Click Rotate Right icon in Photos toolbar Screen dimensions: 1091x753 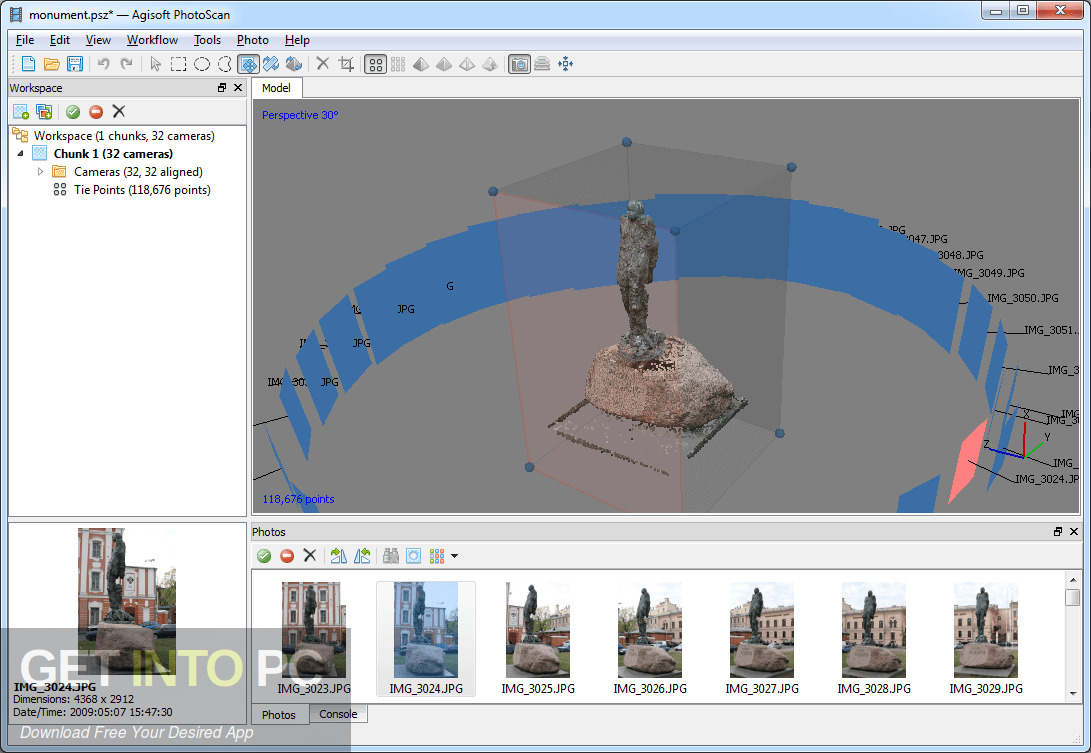(x=339, y=555)
